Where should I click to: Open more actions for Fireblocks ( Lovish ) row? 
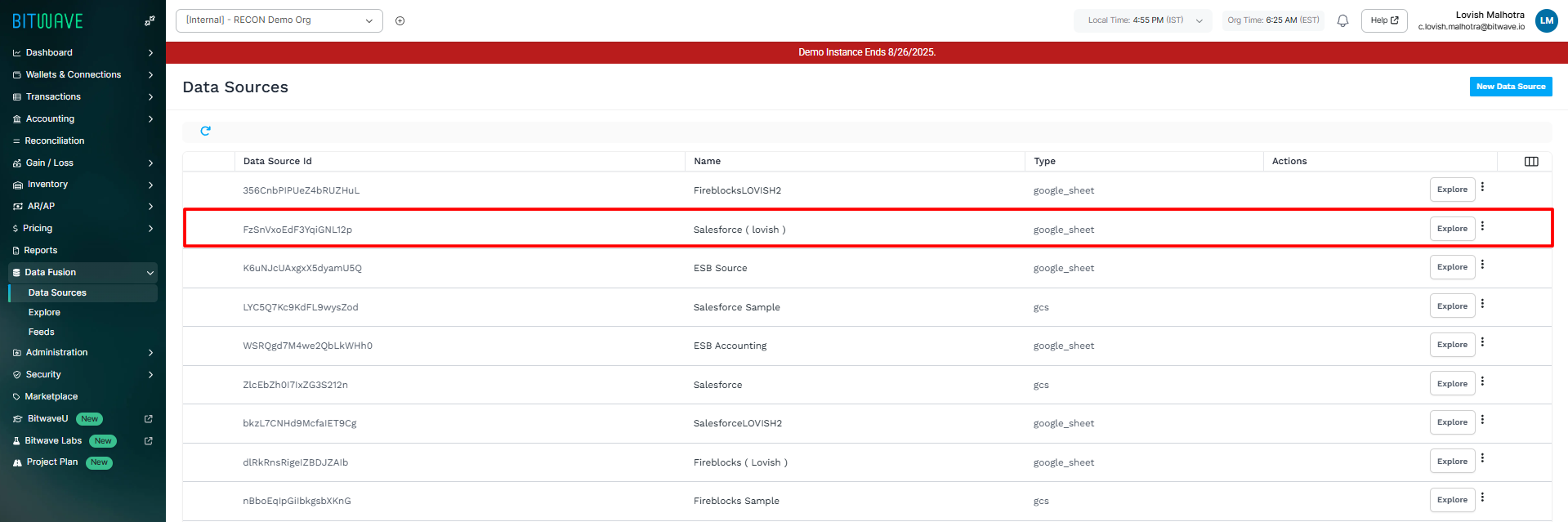pos(1482,458)
